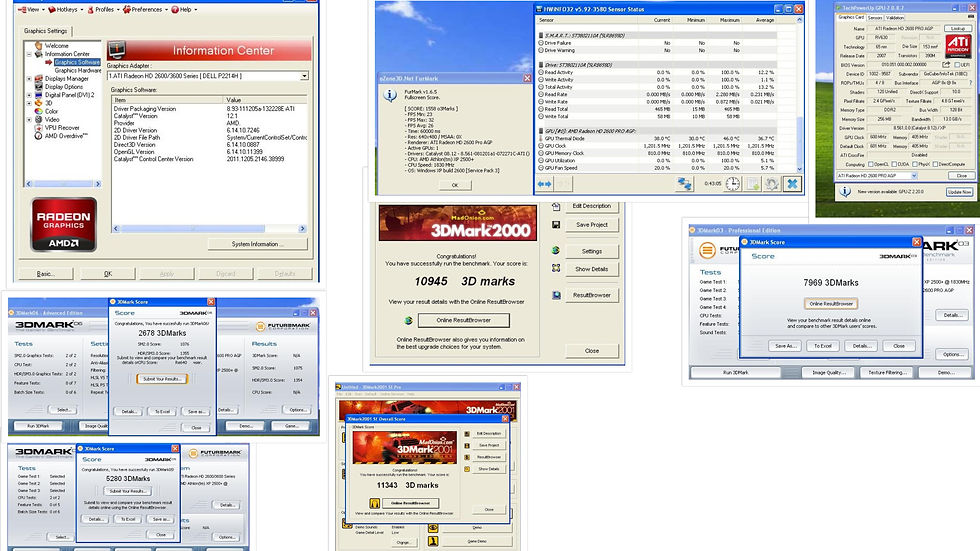
Task: Click the GPU-Z update info icon
Action: click(x=845, y=192)
